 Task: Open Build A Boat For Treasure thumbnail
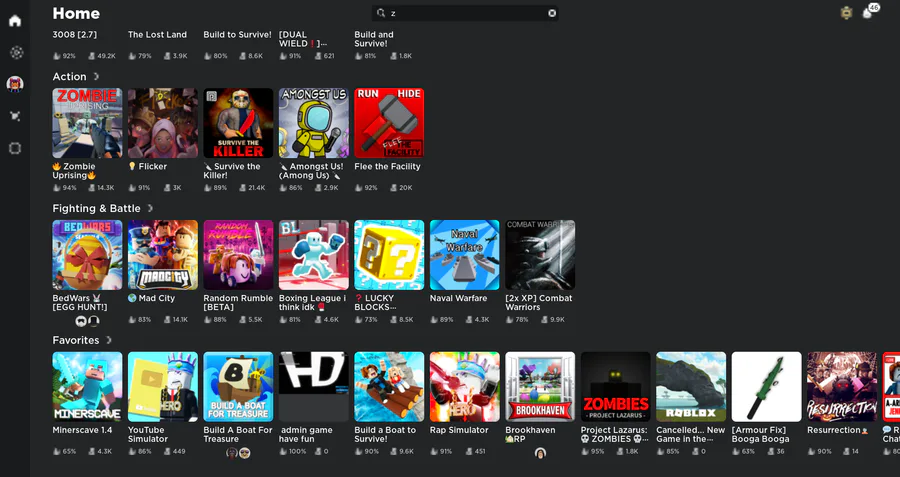(238, 387)
